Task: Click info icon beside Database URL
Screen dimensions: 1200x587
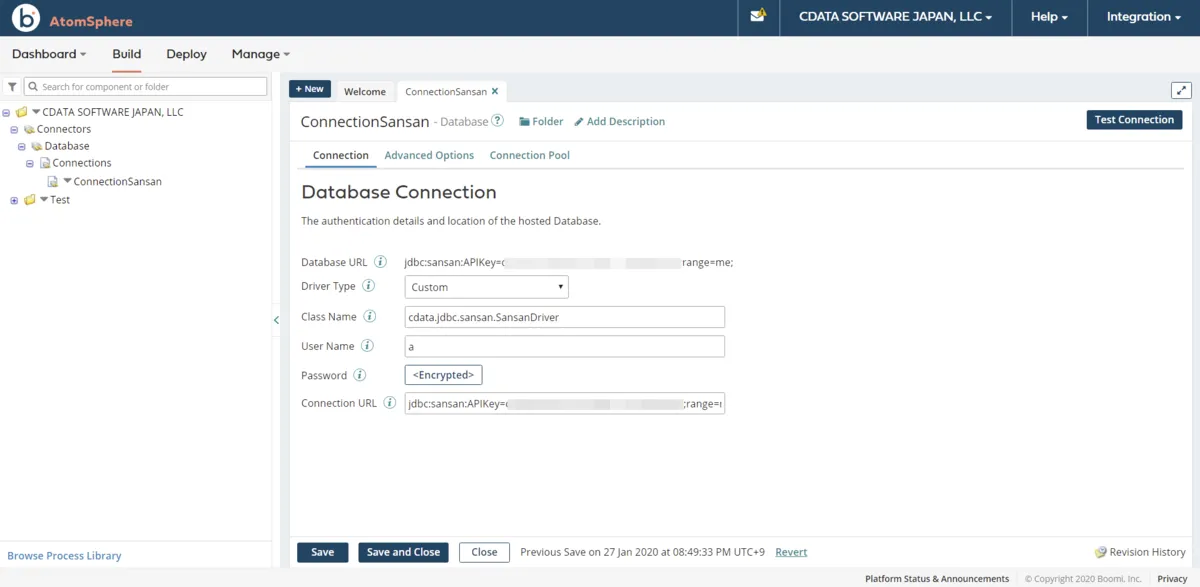Action: coord(380,262)
